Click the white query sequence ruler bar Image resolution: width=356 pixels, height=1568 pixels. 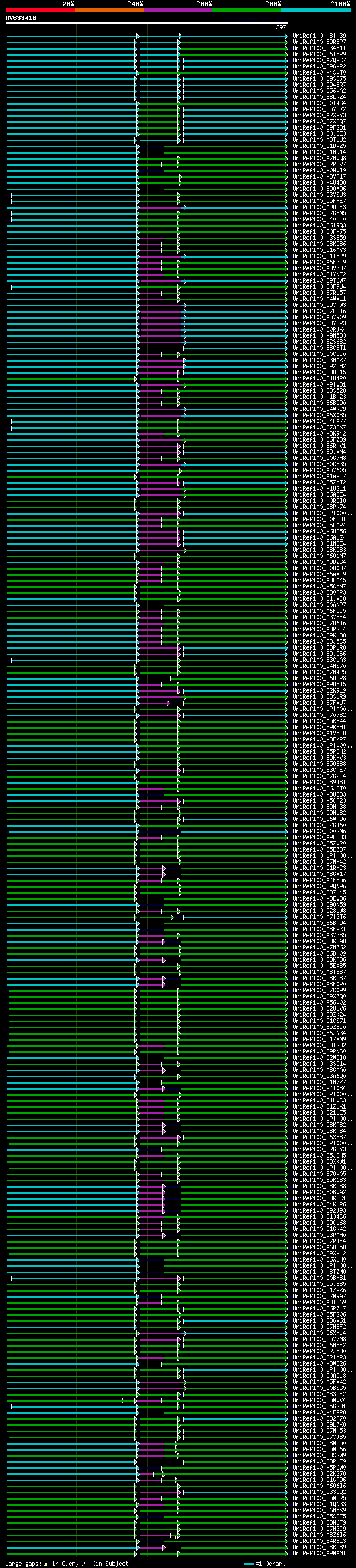pos(147,22)
